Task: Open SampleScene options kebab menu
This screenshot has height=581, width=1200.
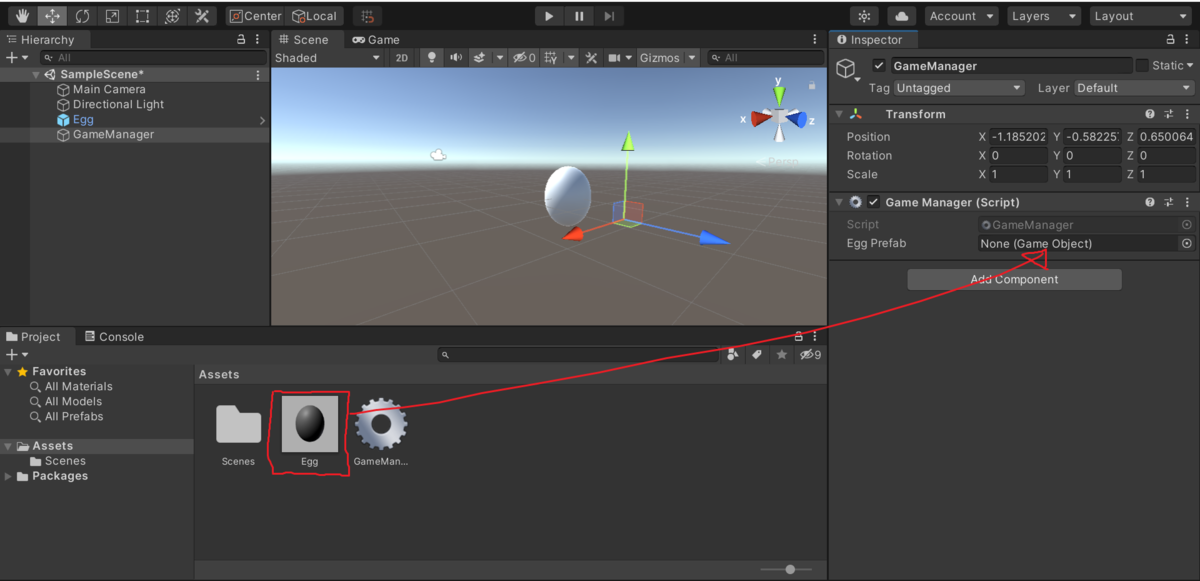Action: [258, 75]
